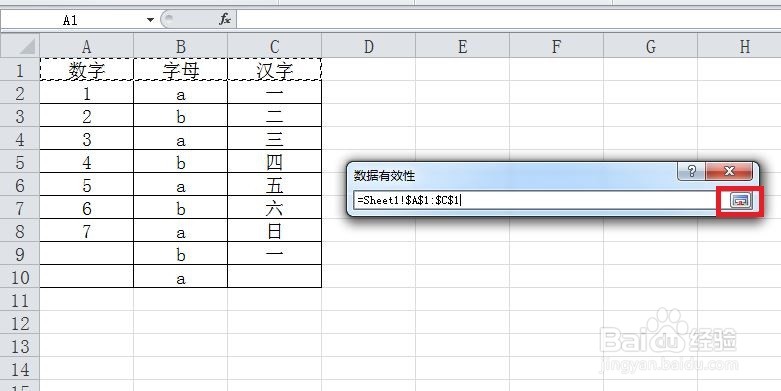
Task: Click the Name Box showing A1
Action: [x=71, y=20]
